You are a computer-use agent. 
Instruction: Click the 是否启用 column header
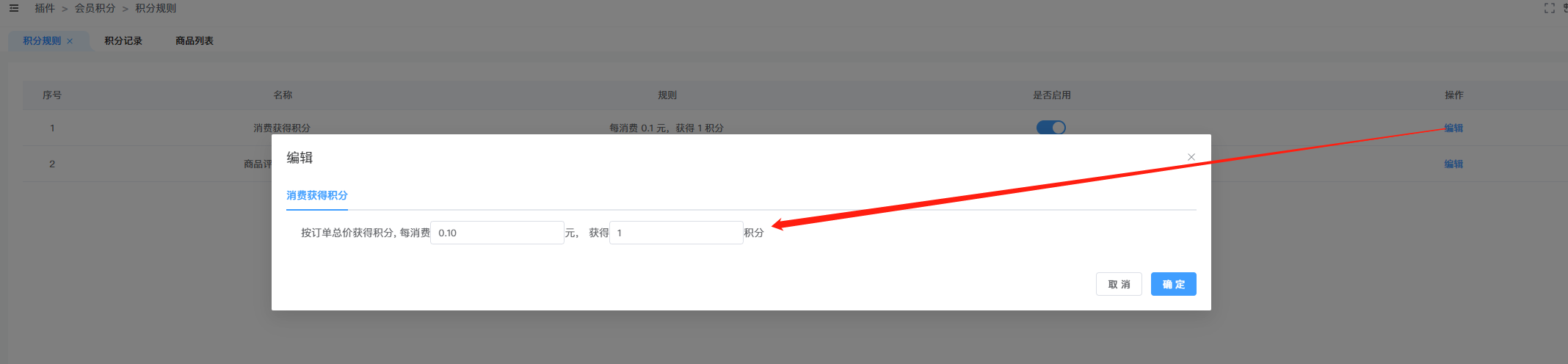tap(1052, 95)
